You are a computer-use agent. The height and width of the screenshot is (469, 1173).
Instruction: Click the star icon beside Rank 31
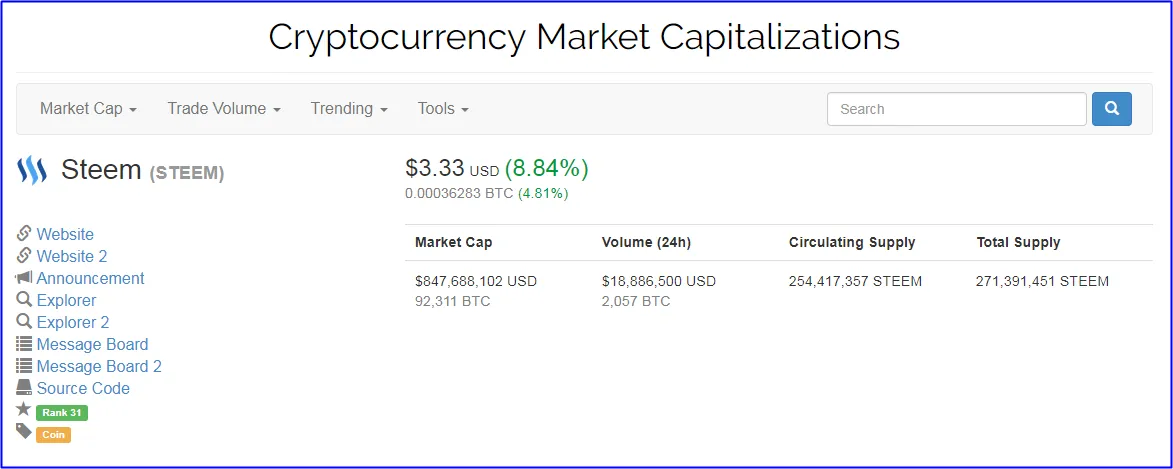(24, 409)
